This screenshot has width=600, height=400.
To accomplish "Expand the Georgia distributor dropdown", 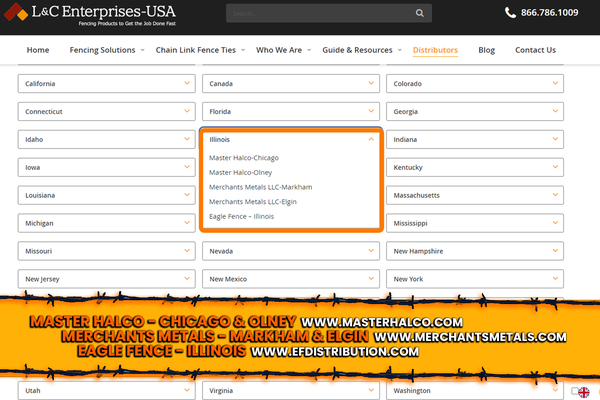I will 475,111.
